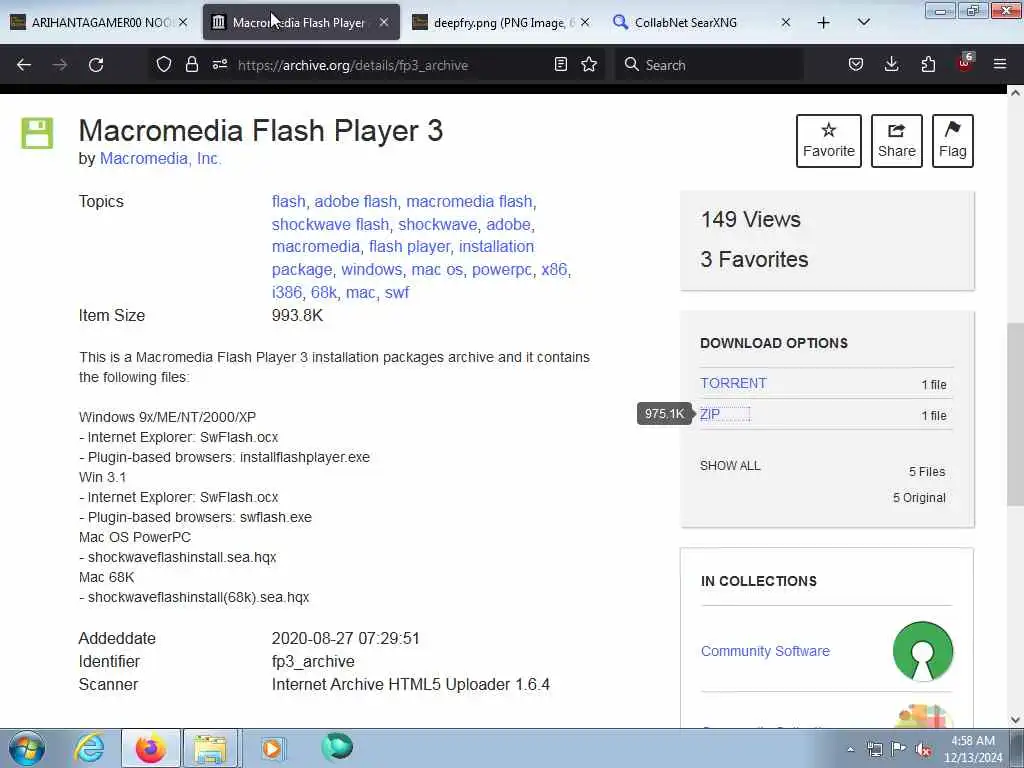Download the ZIP file option
This screenshot has width=1024, height=768.
tap(710, 414)
